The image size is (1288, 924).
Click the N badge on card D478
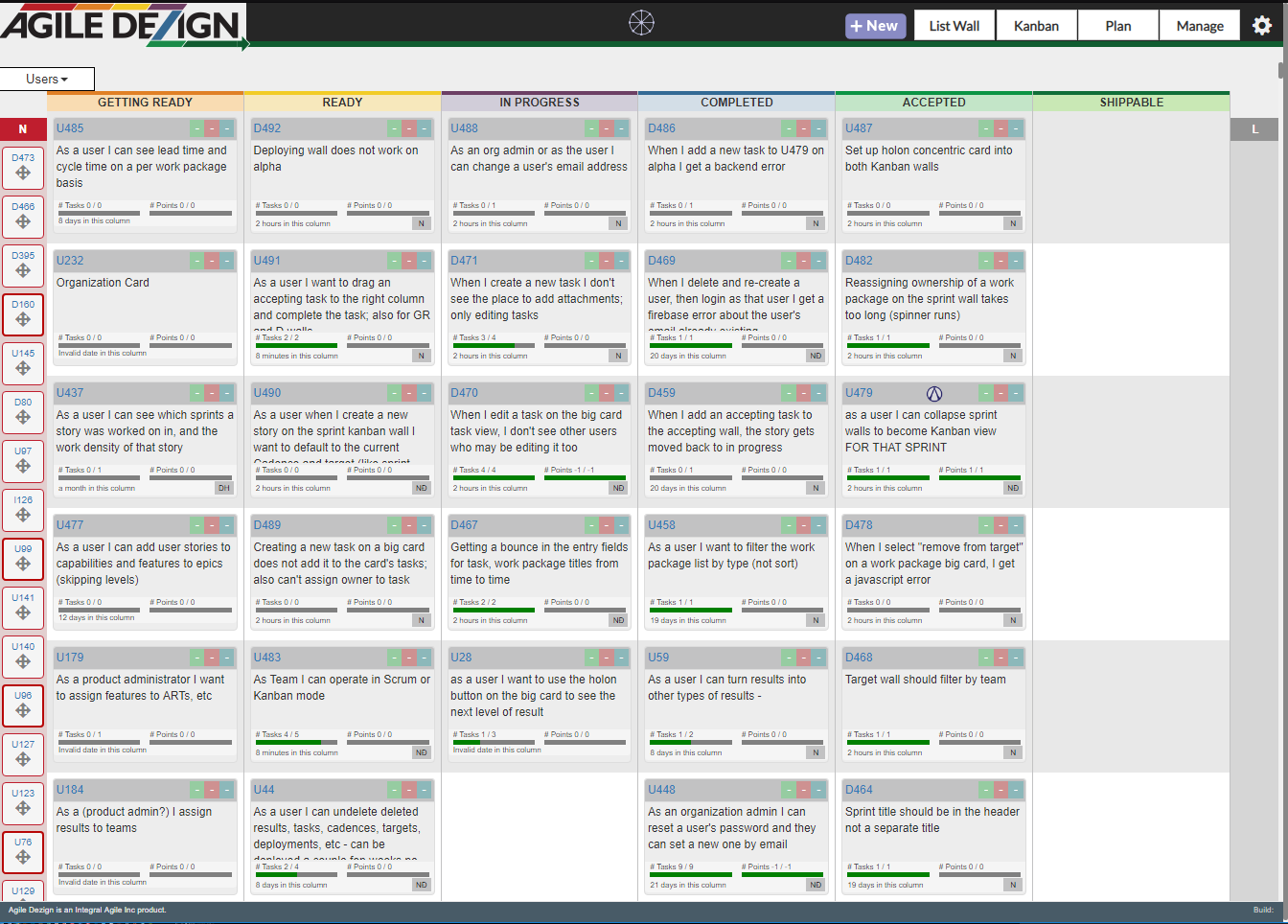(x=1013, y=620)
